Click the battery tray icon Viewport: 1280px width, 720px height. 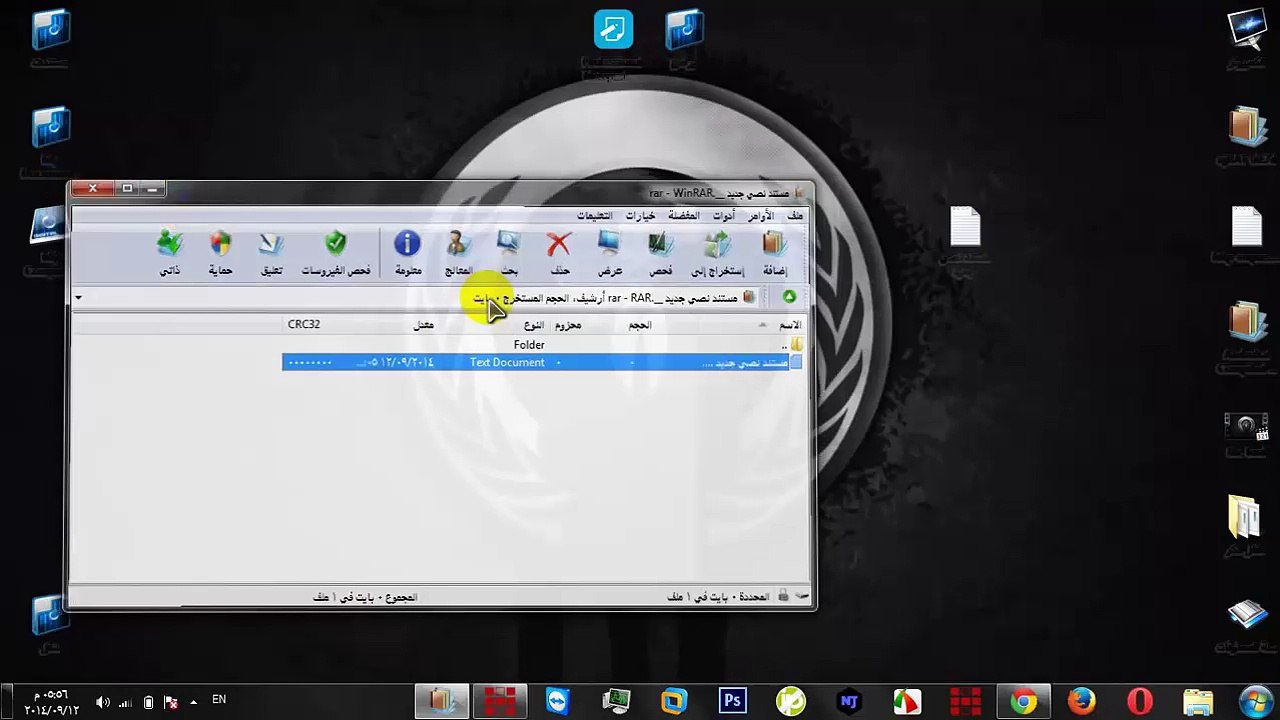(148, 702)
